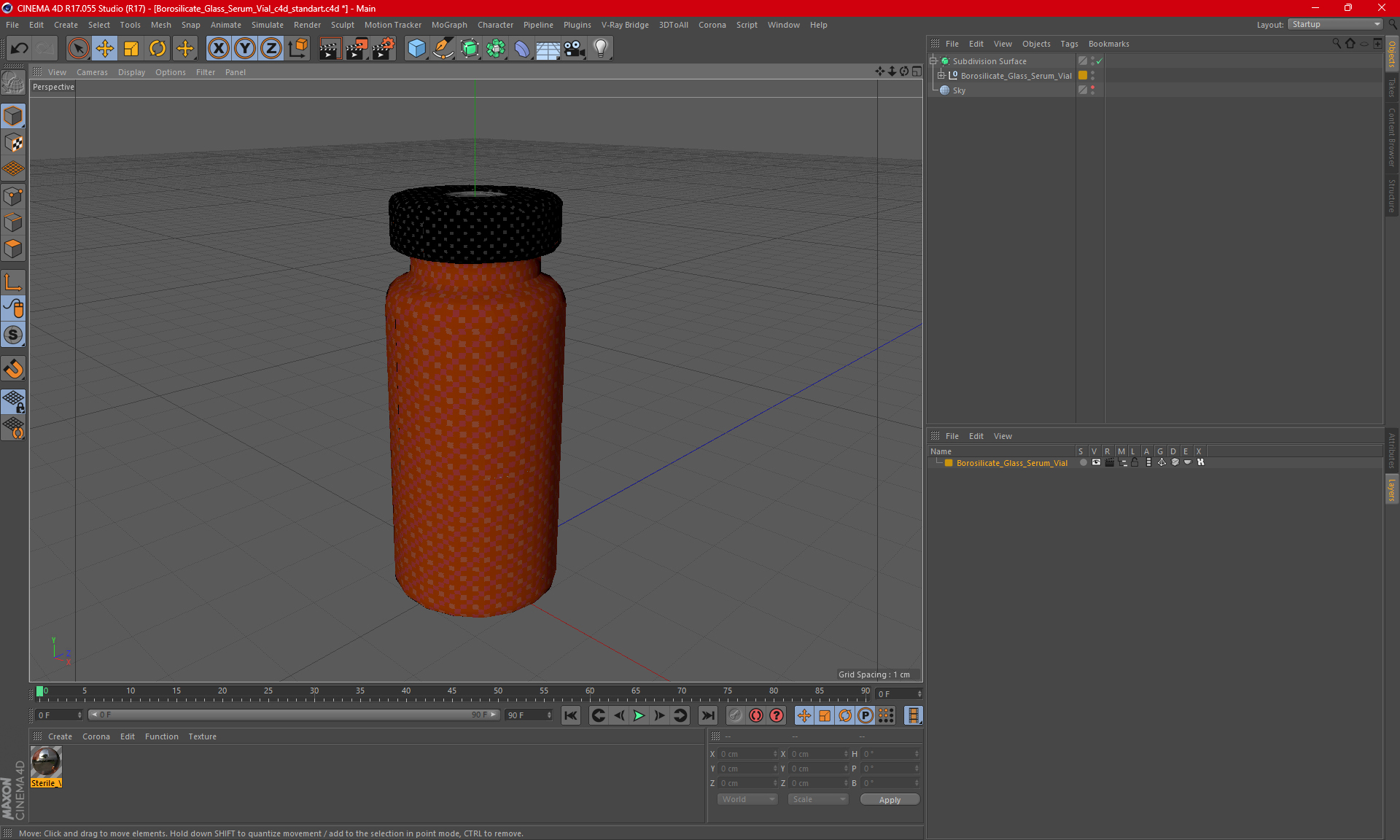1400x840 pixels.
Task: Select the Sterile material thumbnail
Action: pos(46,762)
